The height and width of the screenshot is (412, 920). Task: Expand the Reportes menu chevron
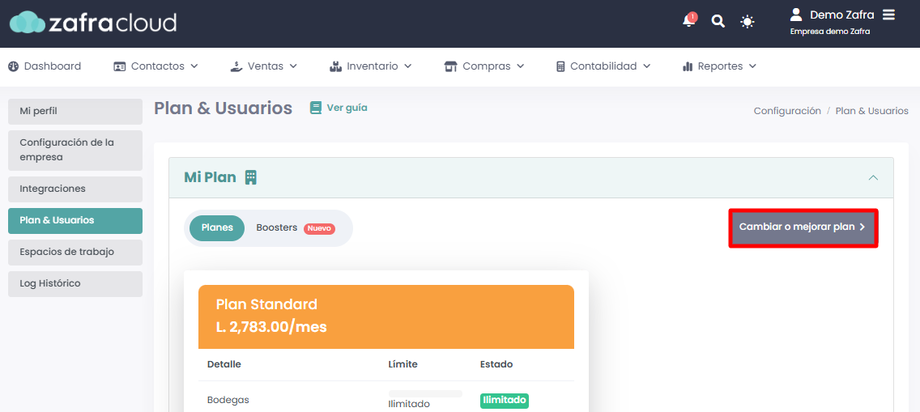(x=753, y=66)
